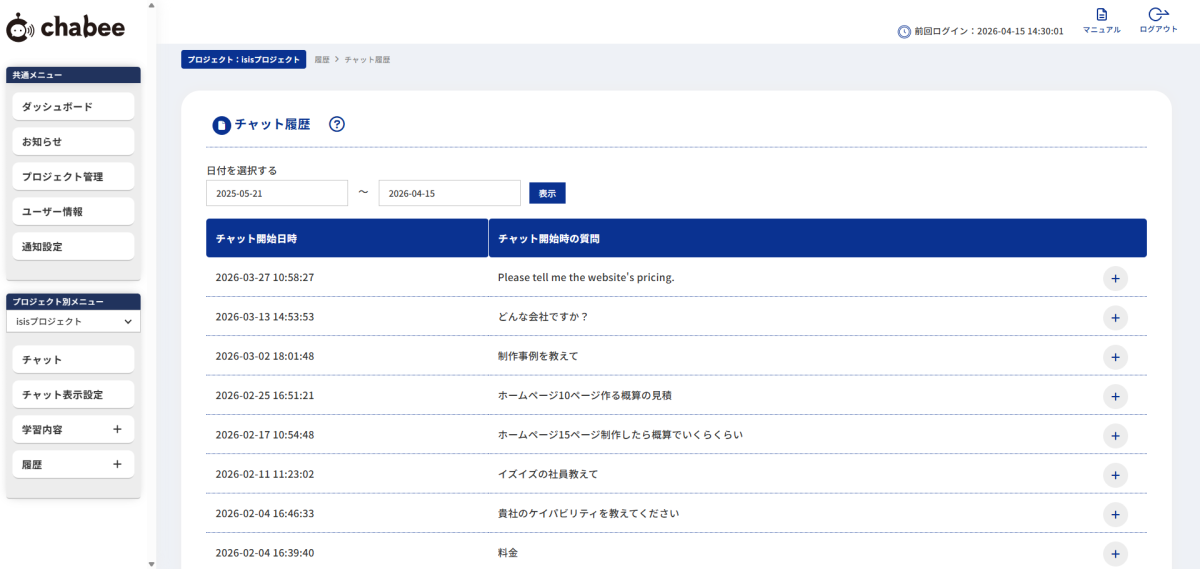The height and width of the screenshot is (569, 1200).
Task: Expand the 料金 chat row
Action: (x=1115, y=553)
